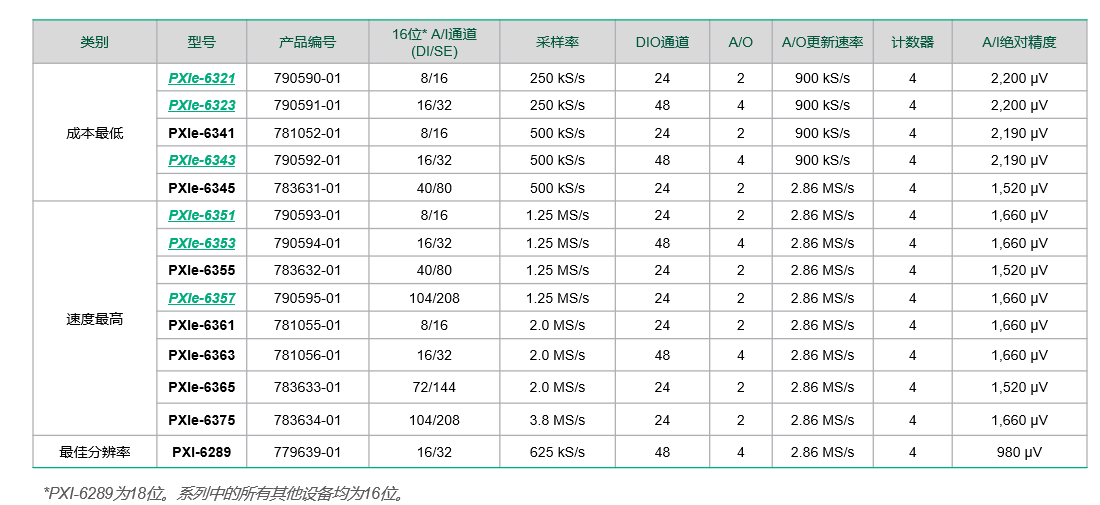Click the 3.8 MS/s sample rate cell
Viewport: 1100px width, 505px height.
click(x=557, y=420)
